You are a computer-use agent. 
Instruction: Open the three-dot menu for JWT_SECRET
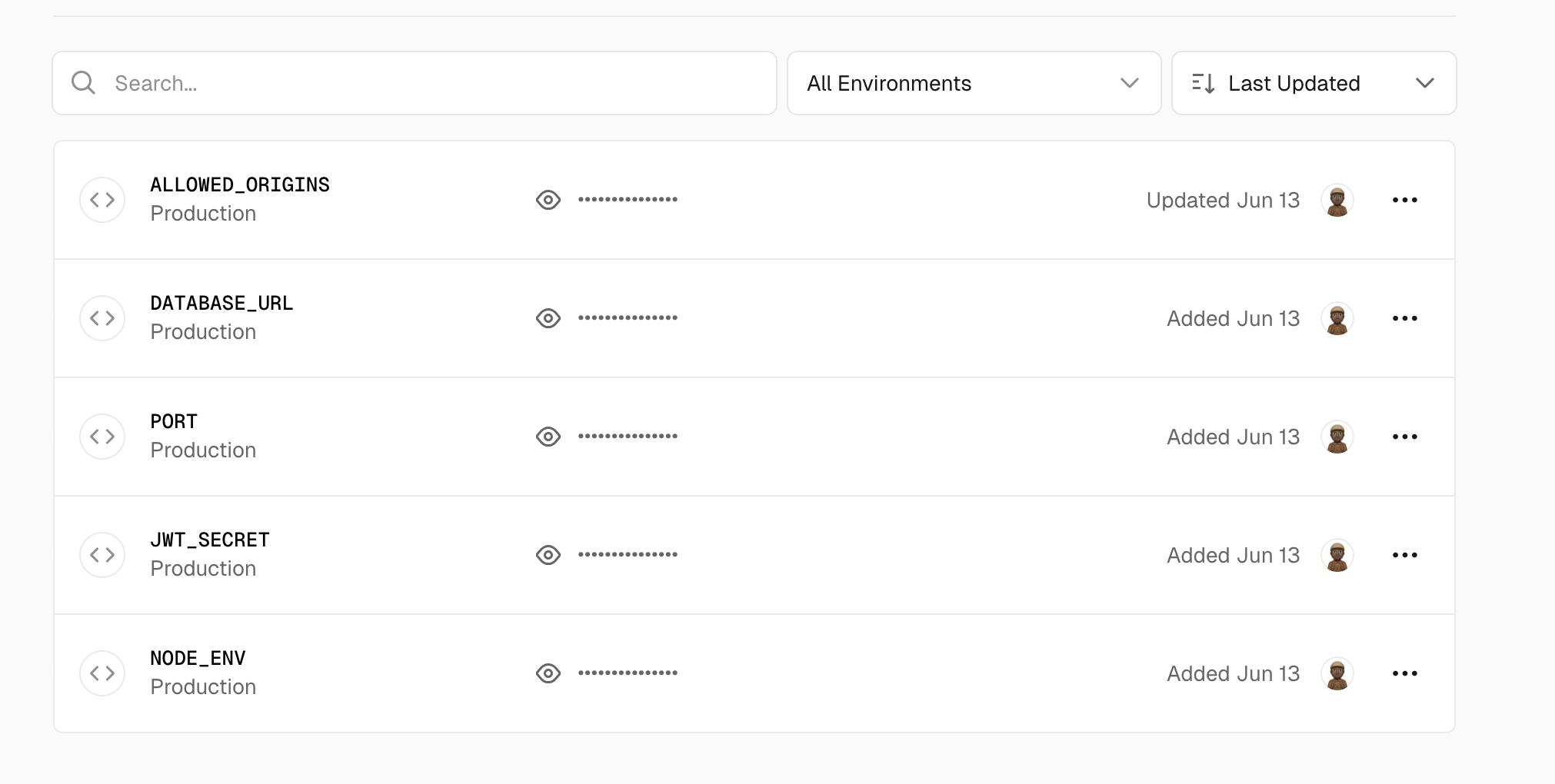pyautogui.click(x=1405, y=555)
